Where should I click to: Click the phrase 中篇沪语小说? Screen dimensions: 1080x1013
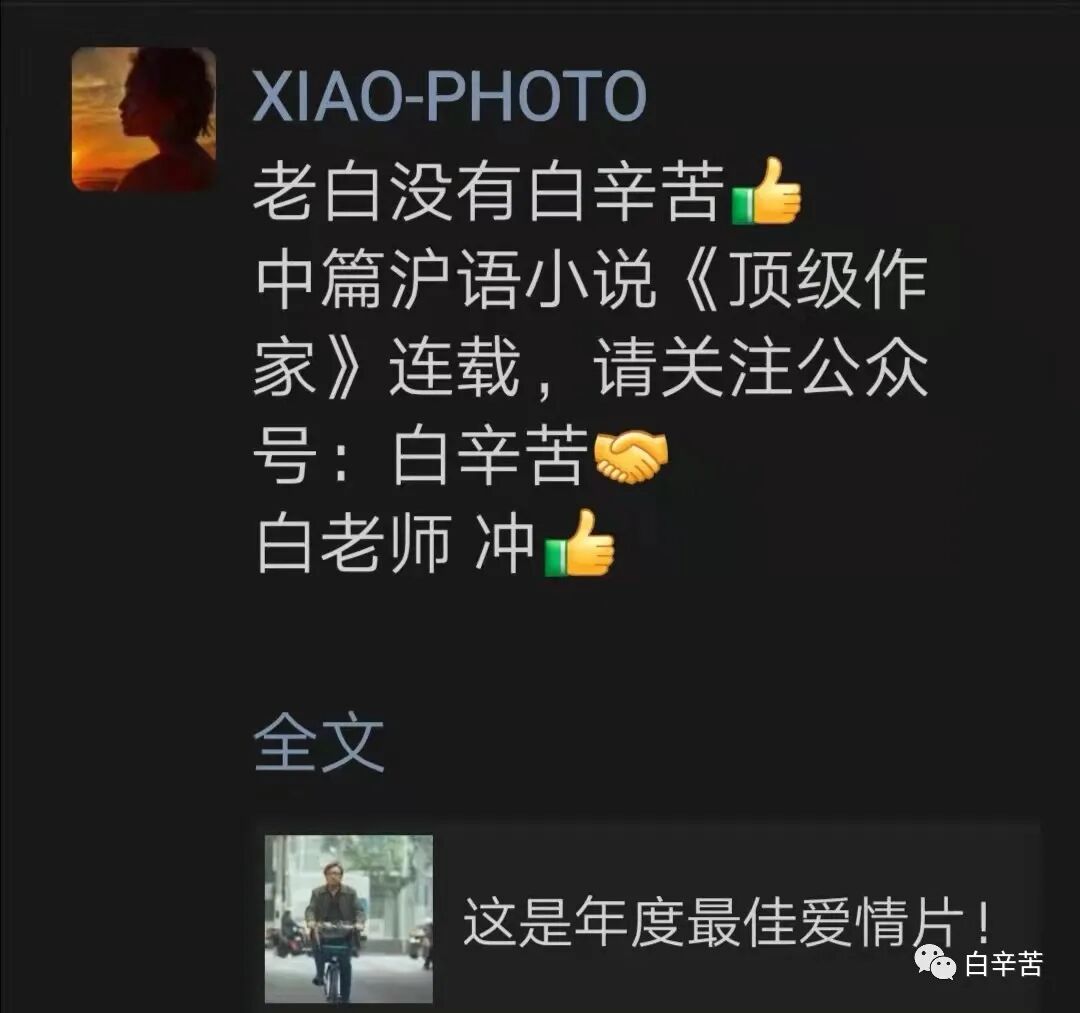click(455, 280)
